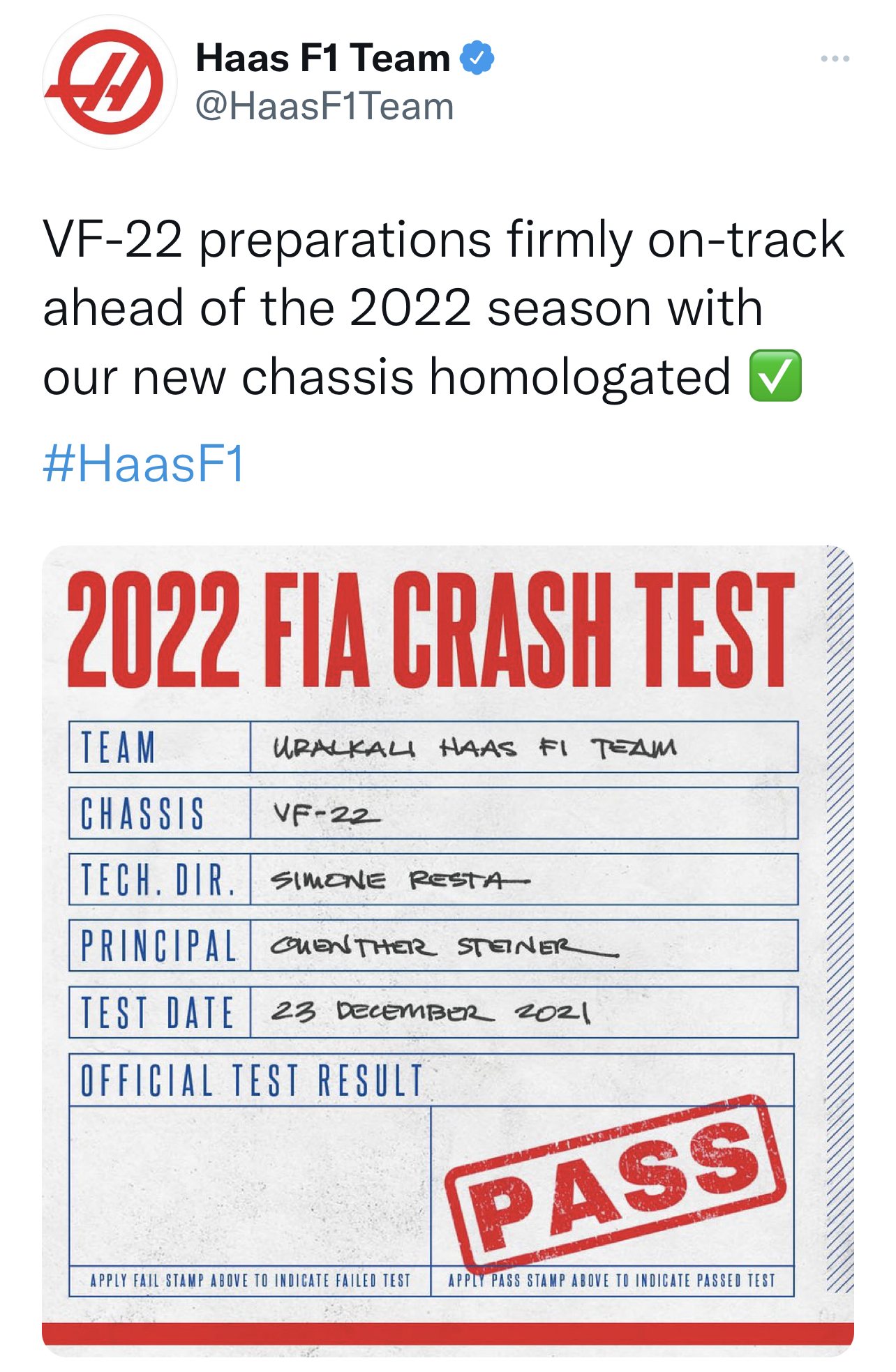Click the PRINCIPAL label on the form

159,947
